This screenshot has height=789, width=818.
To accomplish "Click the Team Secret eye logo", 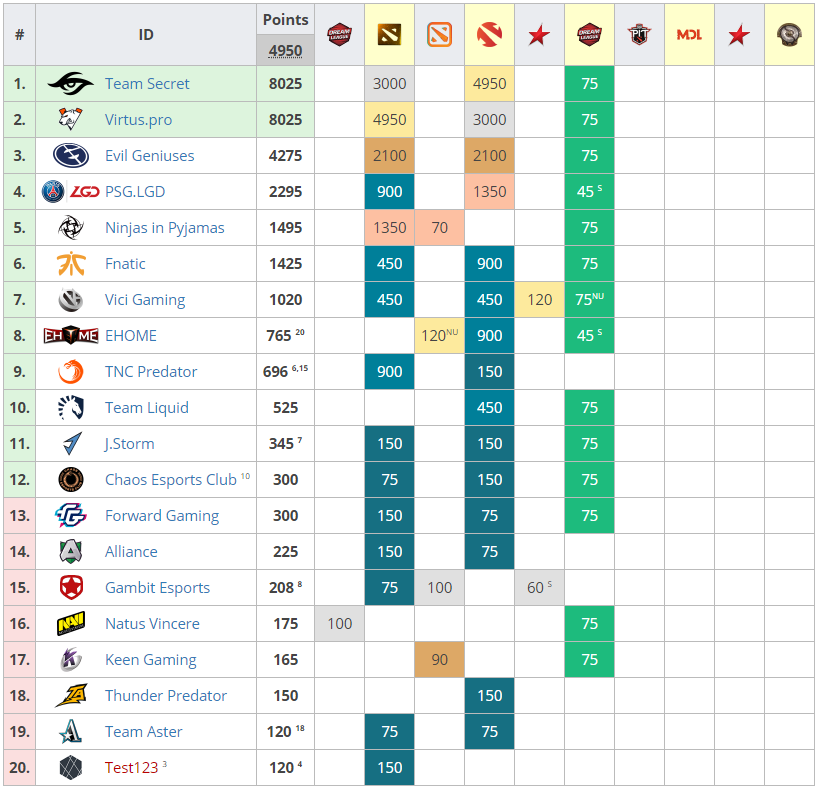I will tap(70, 83).
